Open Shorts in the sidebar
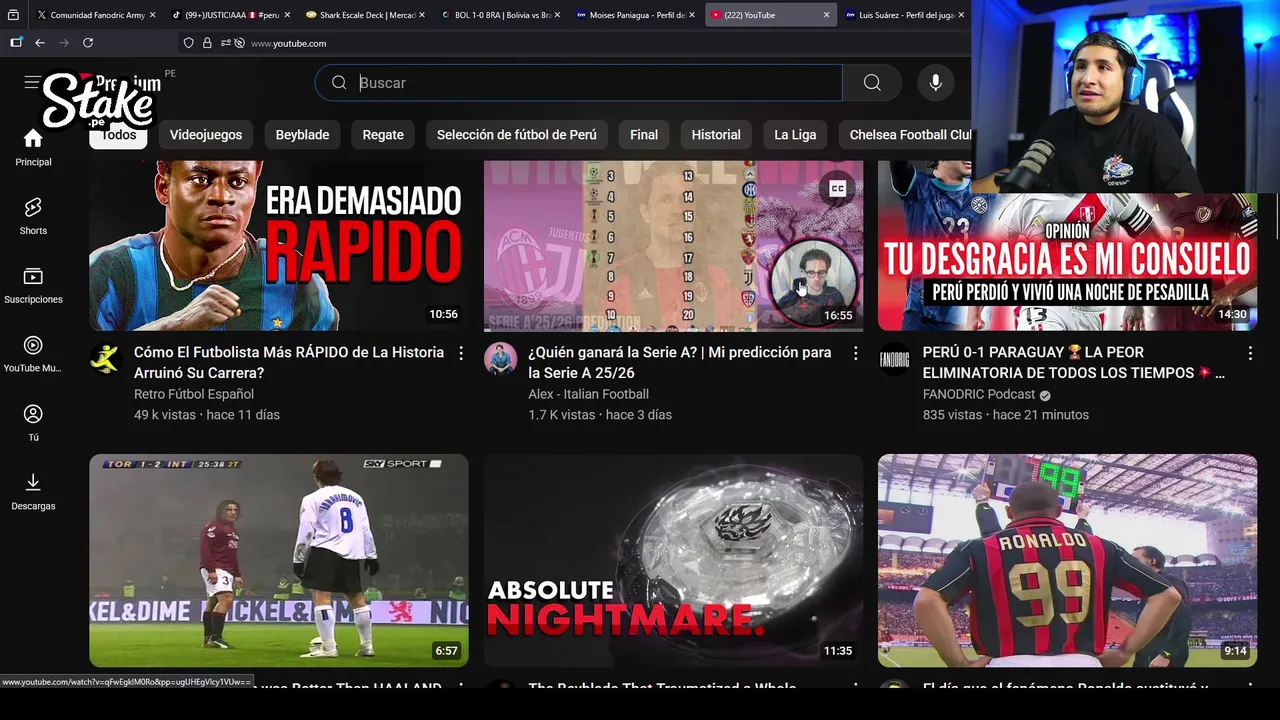The height and width of the screenshot is (720, 1280). point(33,216)
